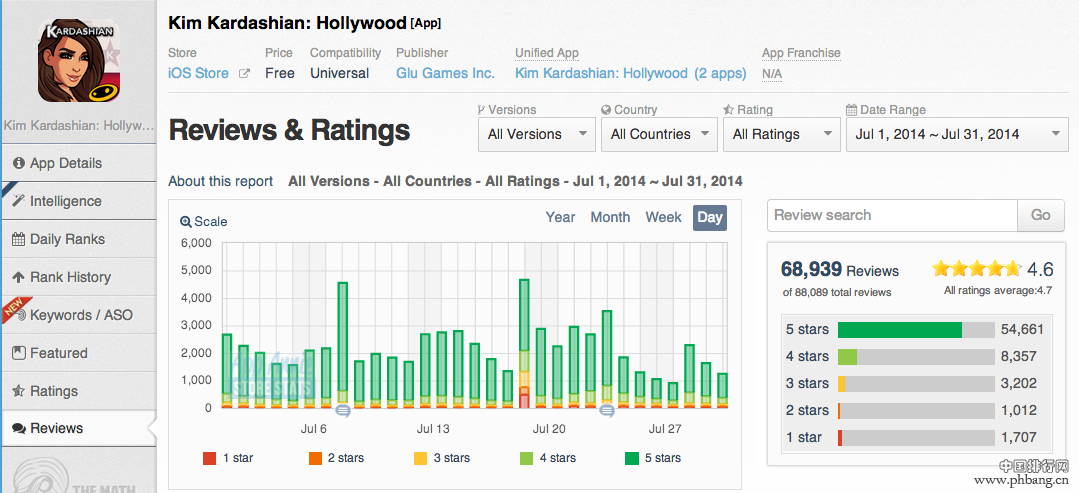Open Keywords / ASO section
This screenshot has height=493, width=1079.
[80, 315]
